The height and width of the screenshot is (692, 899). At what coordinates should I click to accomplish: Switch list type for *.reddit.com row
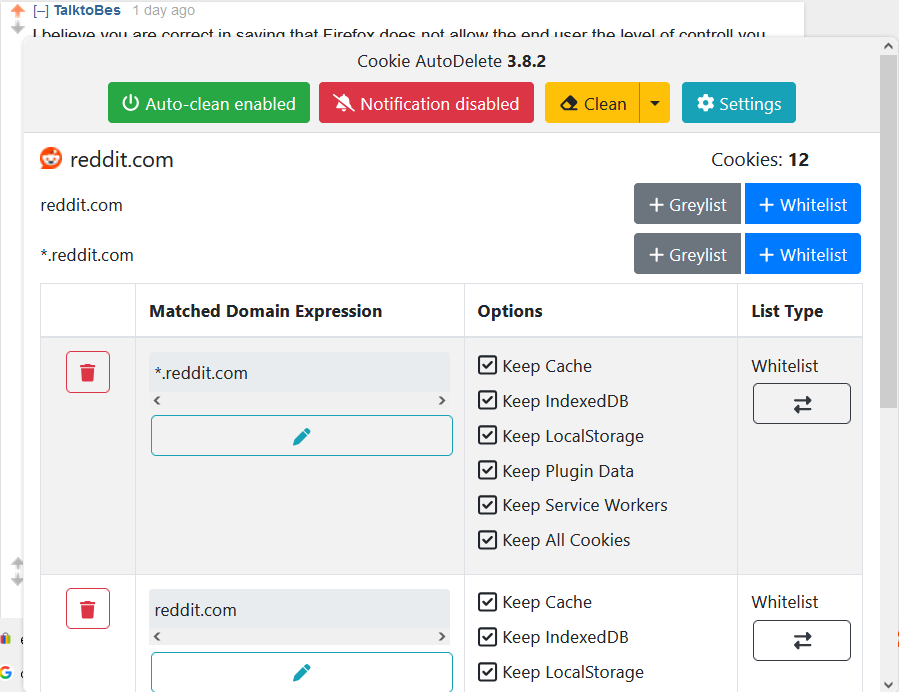802,404
